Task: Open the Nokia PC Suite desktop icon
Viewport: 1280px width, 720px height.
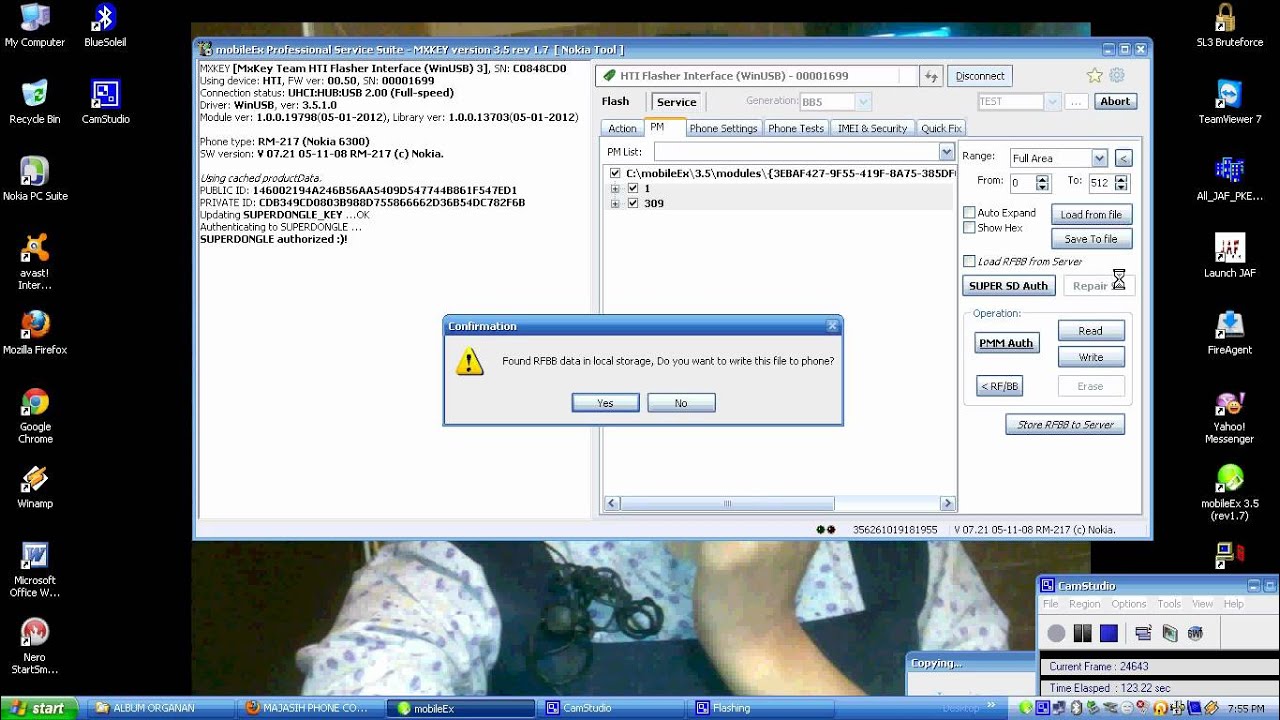Action: tap(35, 180)
